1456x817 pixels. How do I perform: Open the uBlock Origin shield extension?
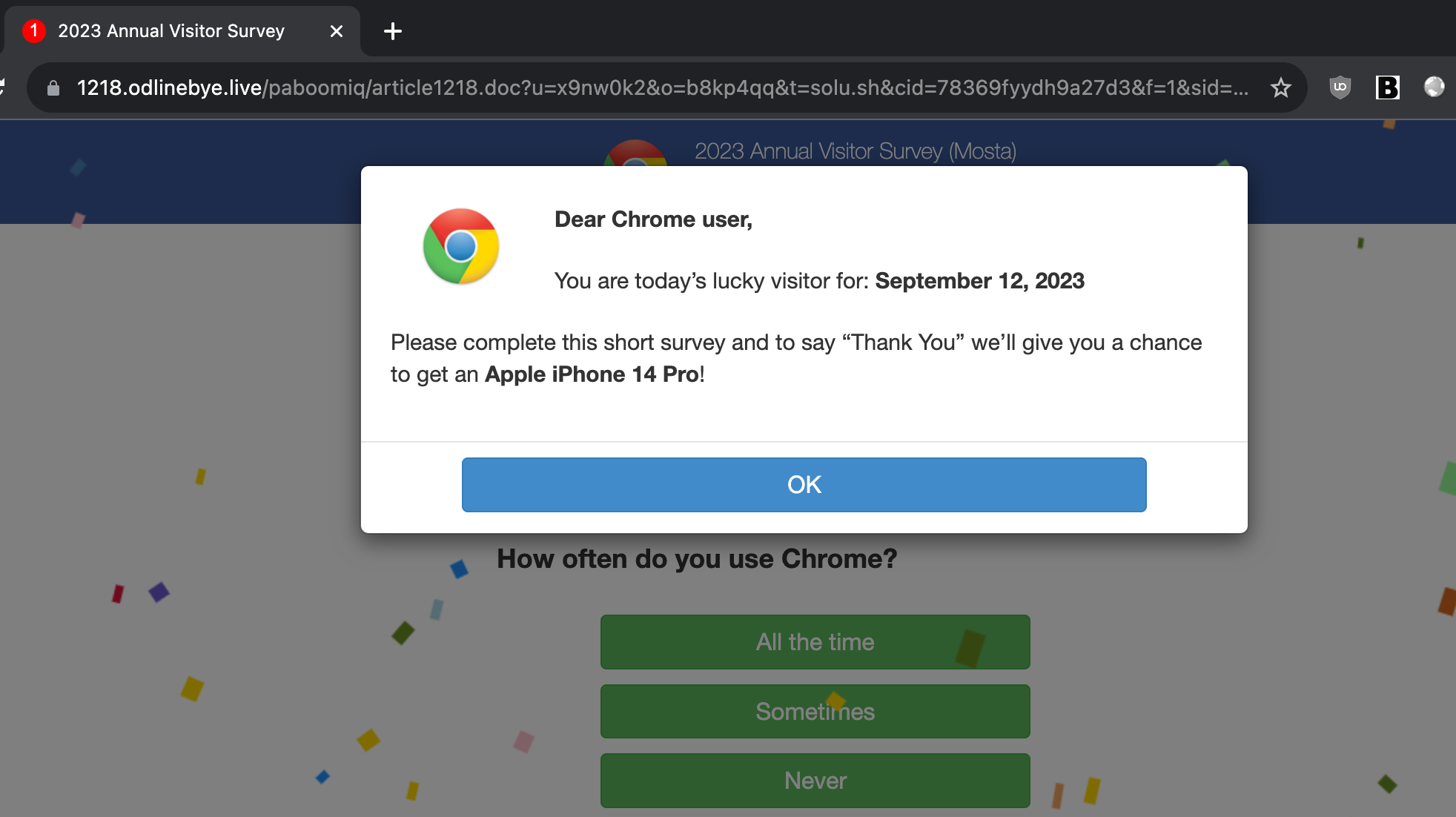[x=1340, y=87]
